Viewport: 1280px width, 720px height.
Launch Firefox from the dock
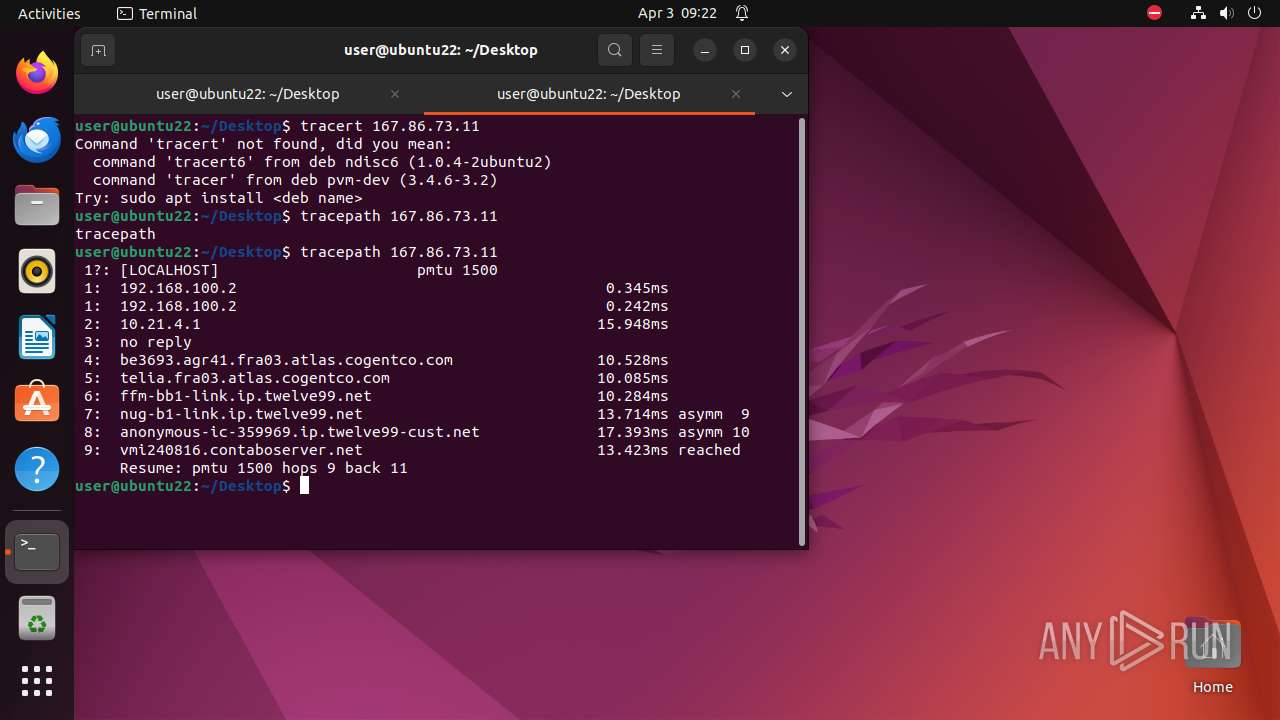37,73
